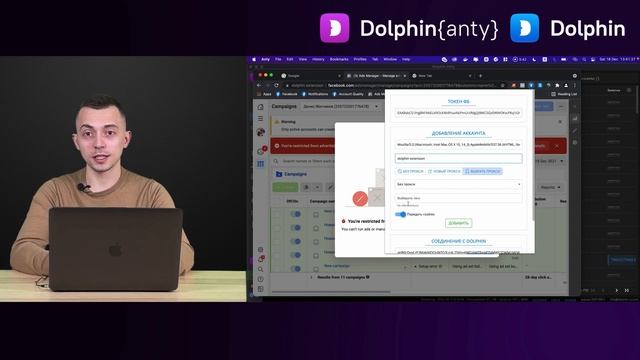The height and width of the screenshot is (360, 640).
Task: Open the edit pencil in right rail
Action: click(x=575, y=131)
